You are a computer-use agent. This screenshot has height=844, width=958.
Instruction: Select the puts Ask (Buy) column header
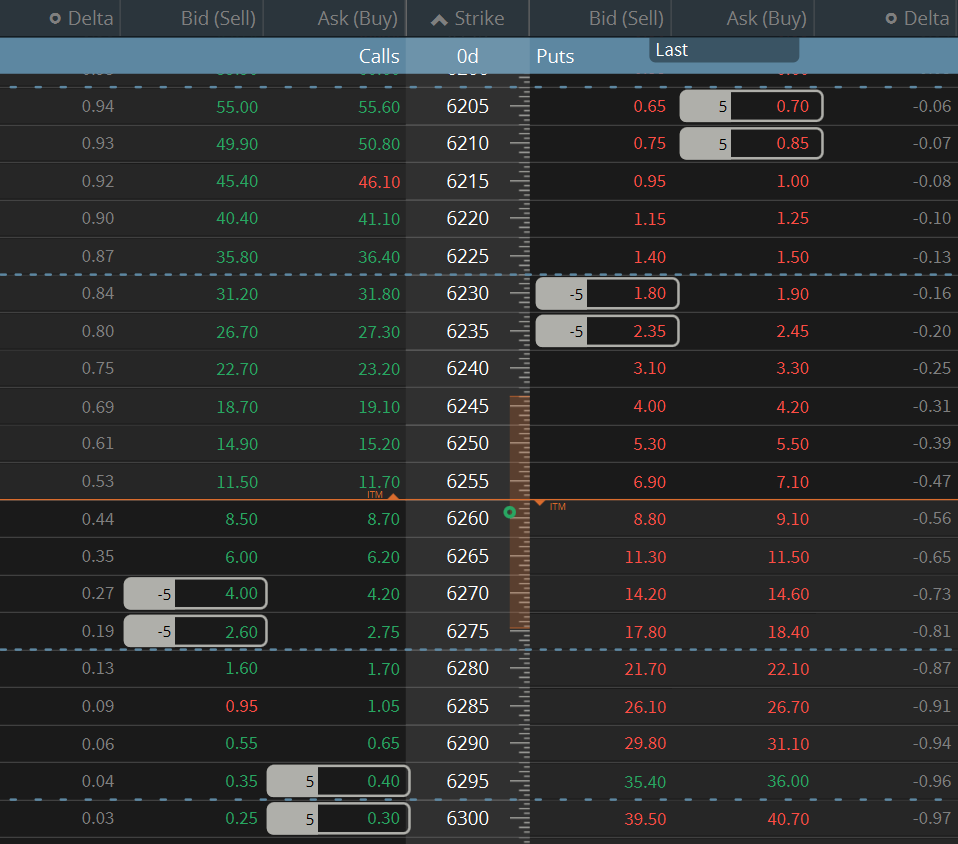[766, 18]
